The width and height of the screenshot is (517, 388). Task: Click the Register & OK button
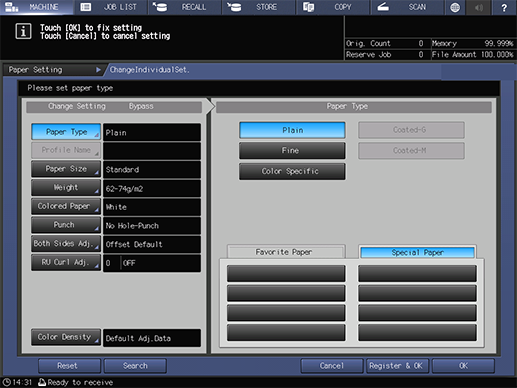[x=396, y=366]
